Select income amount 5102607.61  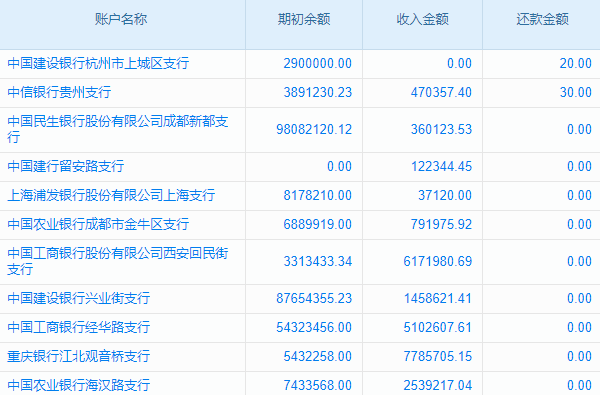[x=438, y=327]
